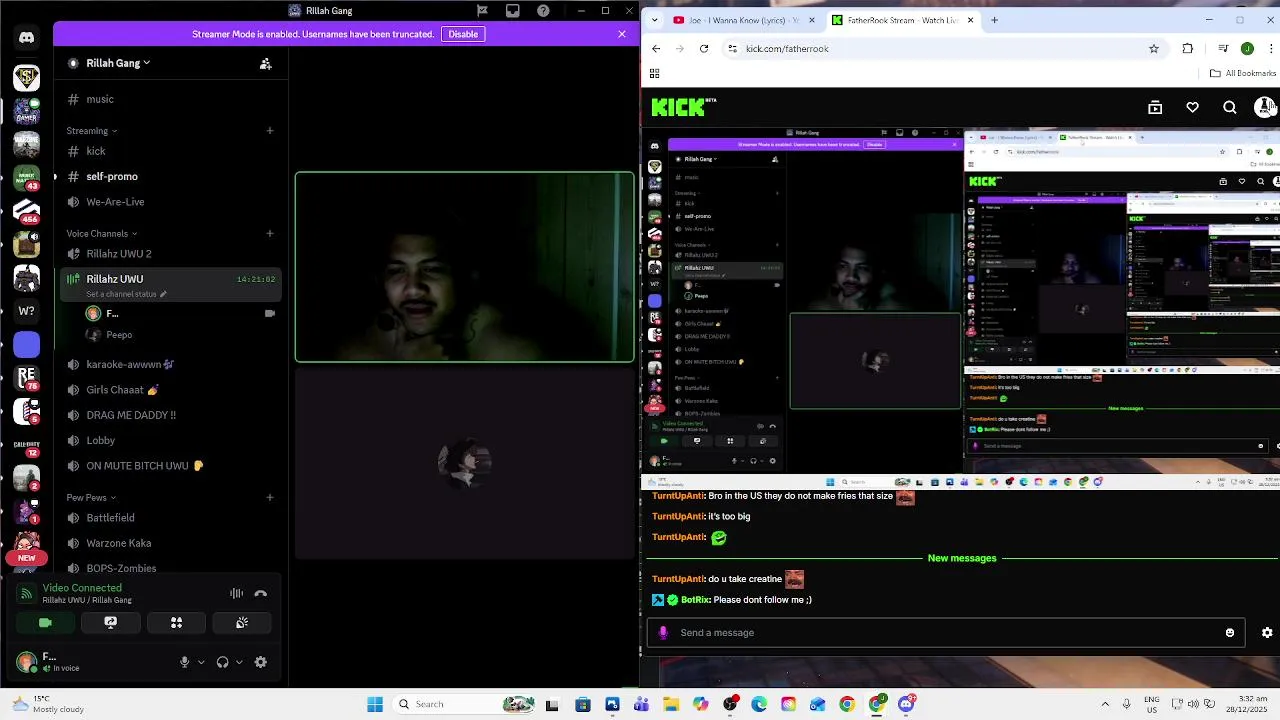
Task: Open Discord direct messages home icon
Action: [27, 38]
